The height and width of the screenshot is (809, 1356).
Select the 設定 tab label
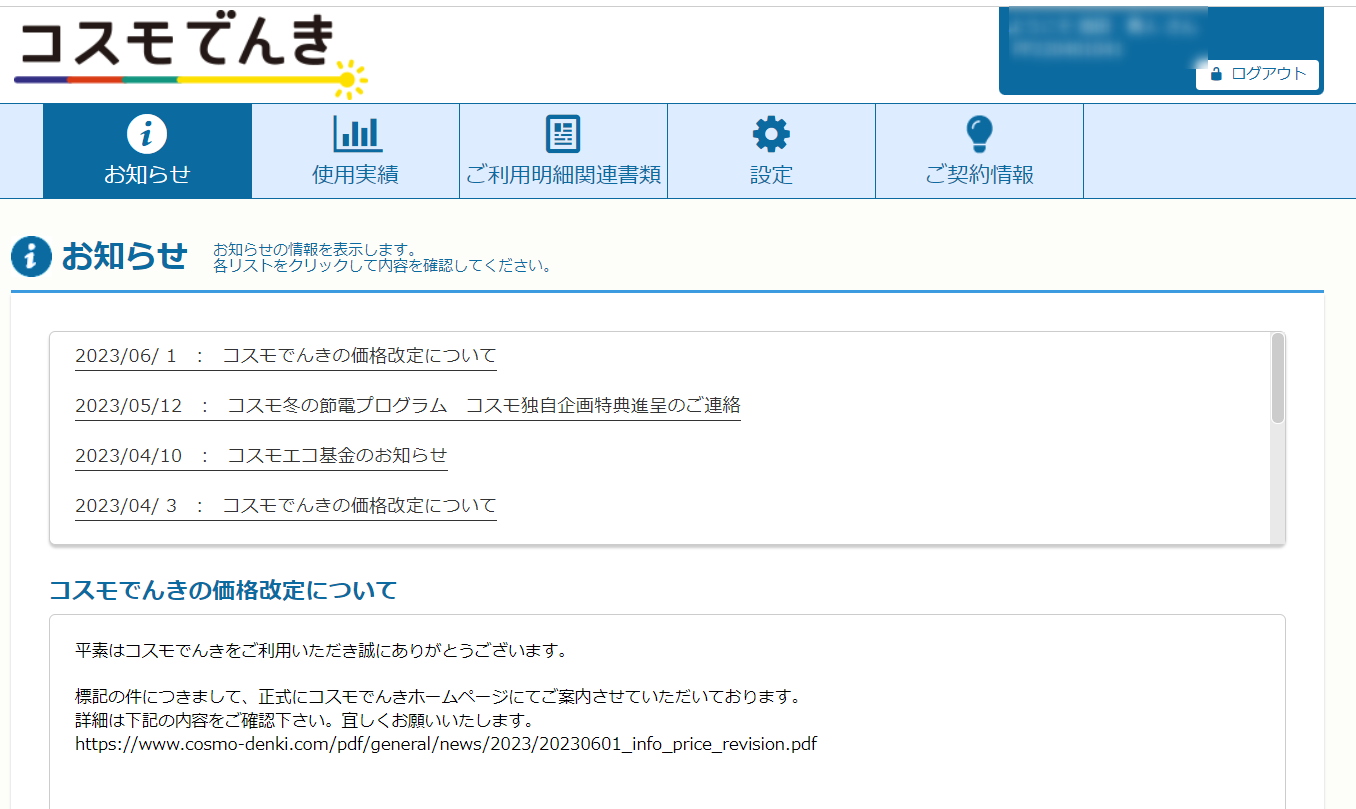point(771,175)
